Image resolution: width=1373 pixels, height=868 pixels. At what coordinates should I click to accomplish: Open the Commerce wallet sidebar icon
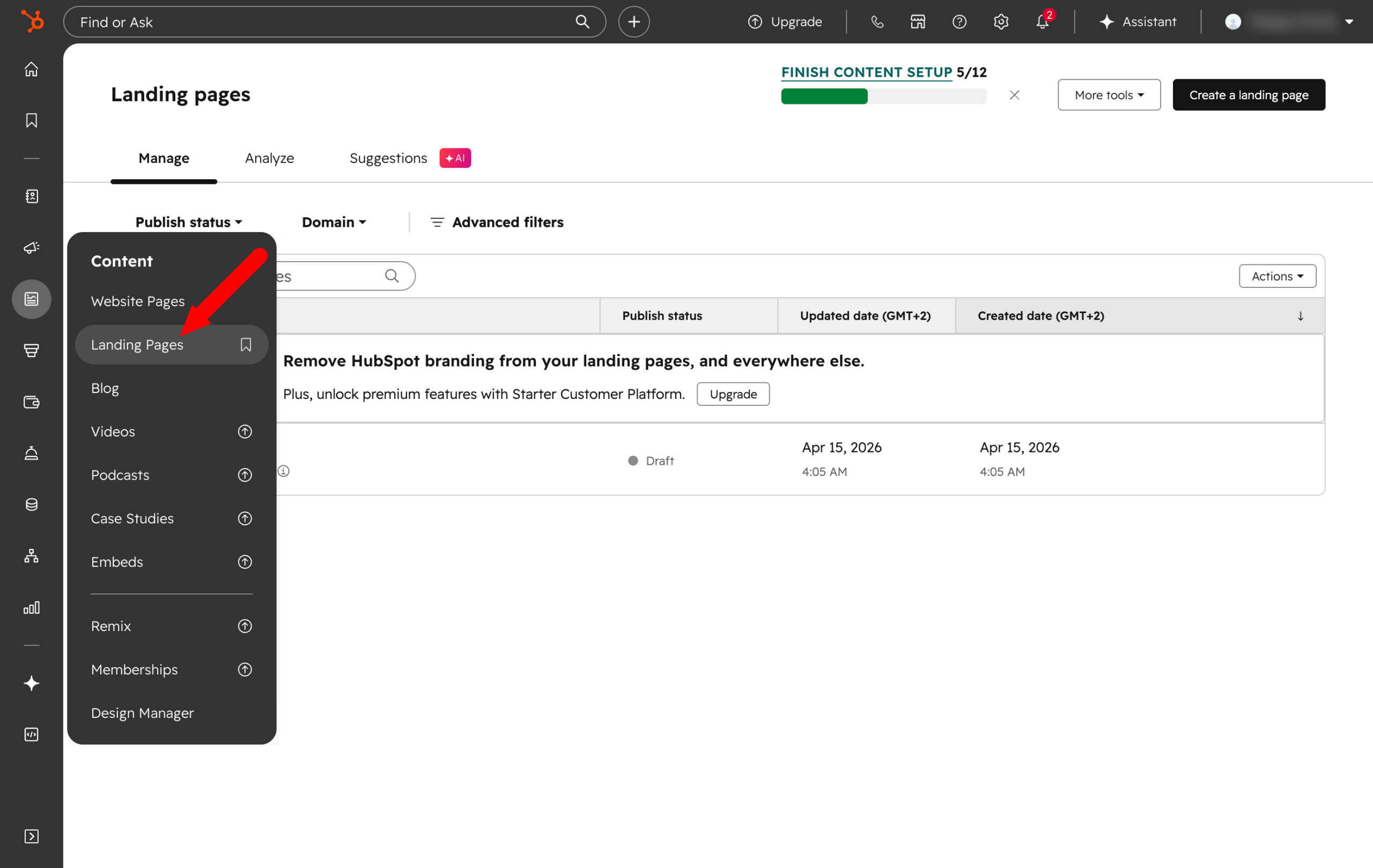31,402
